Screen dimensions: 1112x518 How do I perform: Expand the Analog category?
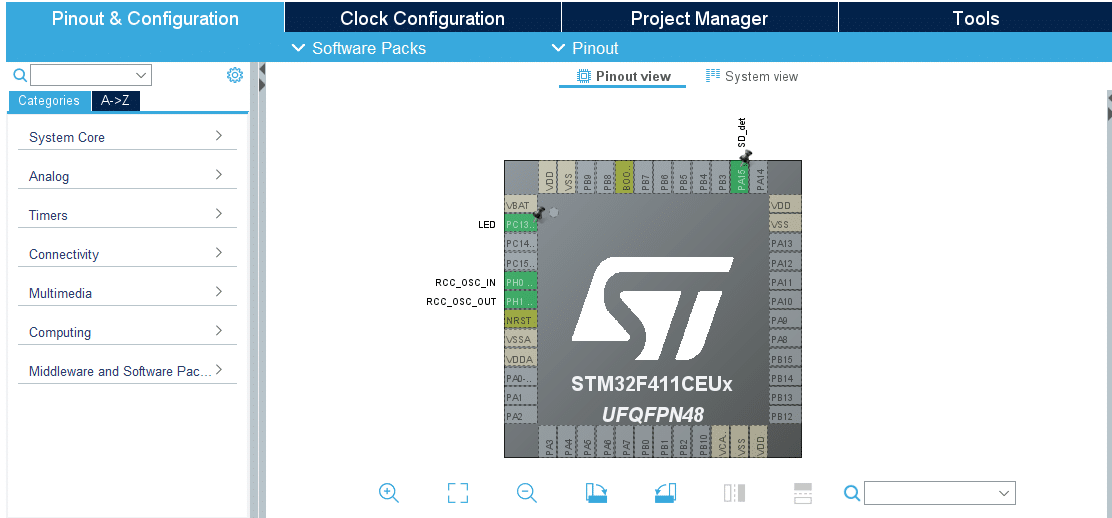127,176
